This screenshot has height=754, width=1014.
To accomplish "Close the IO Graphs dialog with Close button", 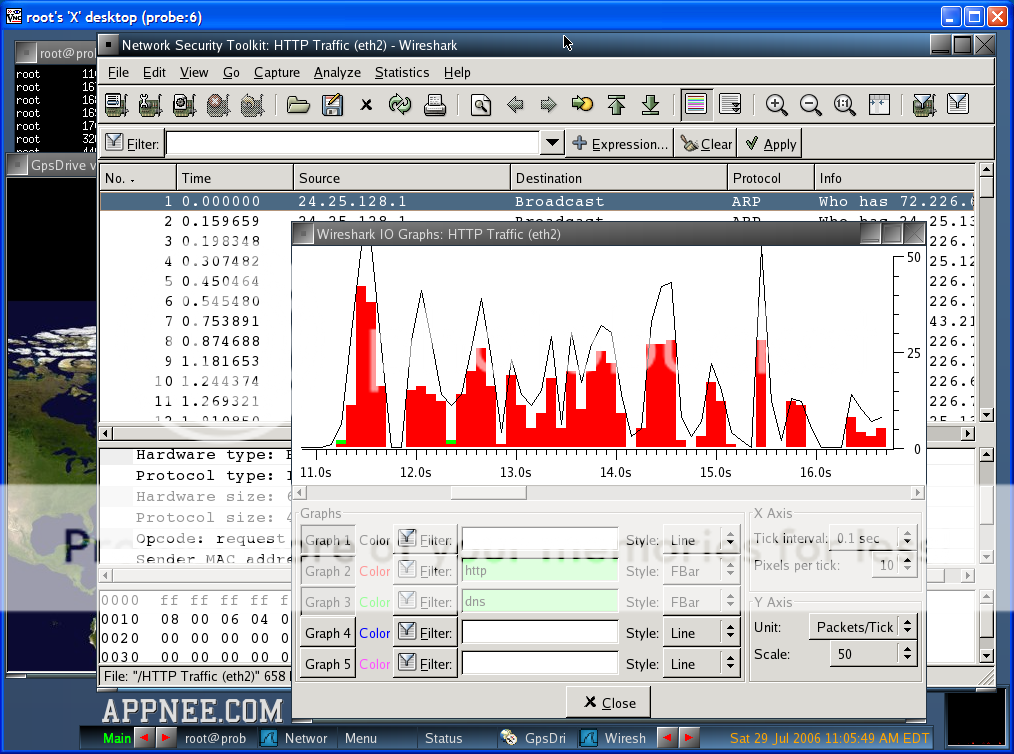I will click(608, 702).
